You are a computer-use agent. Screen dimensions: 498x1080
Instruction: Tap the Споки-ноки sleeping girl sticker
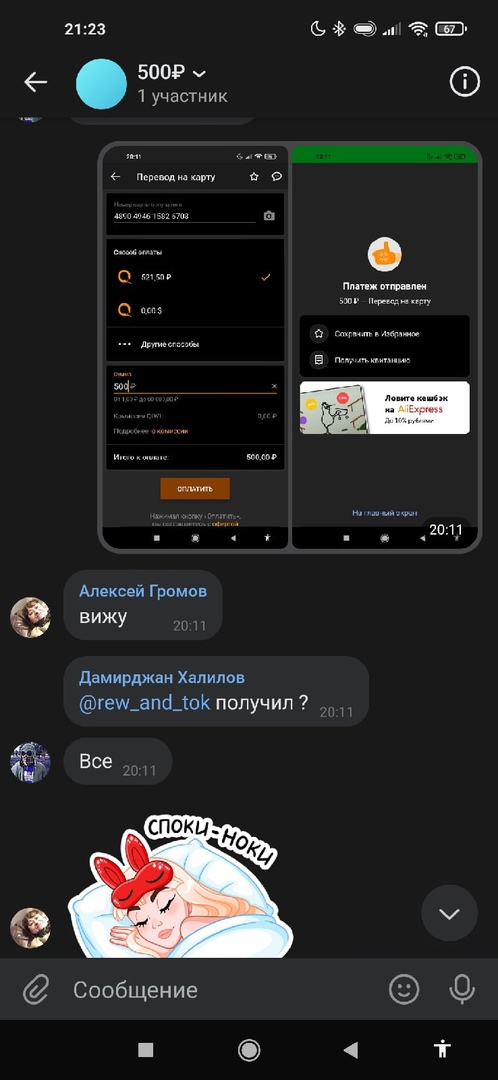[180, 886]
